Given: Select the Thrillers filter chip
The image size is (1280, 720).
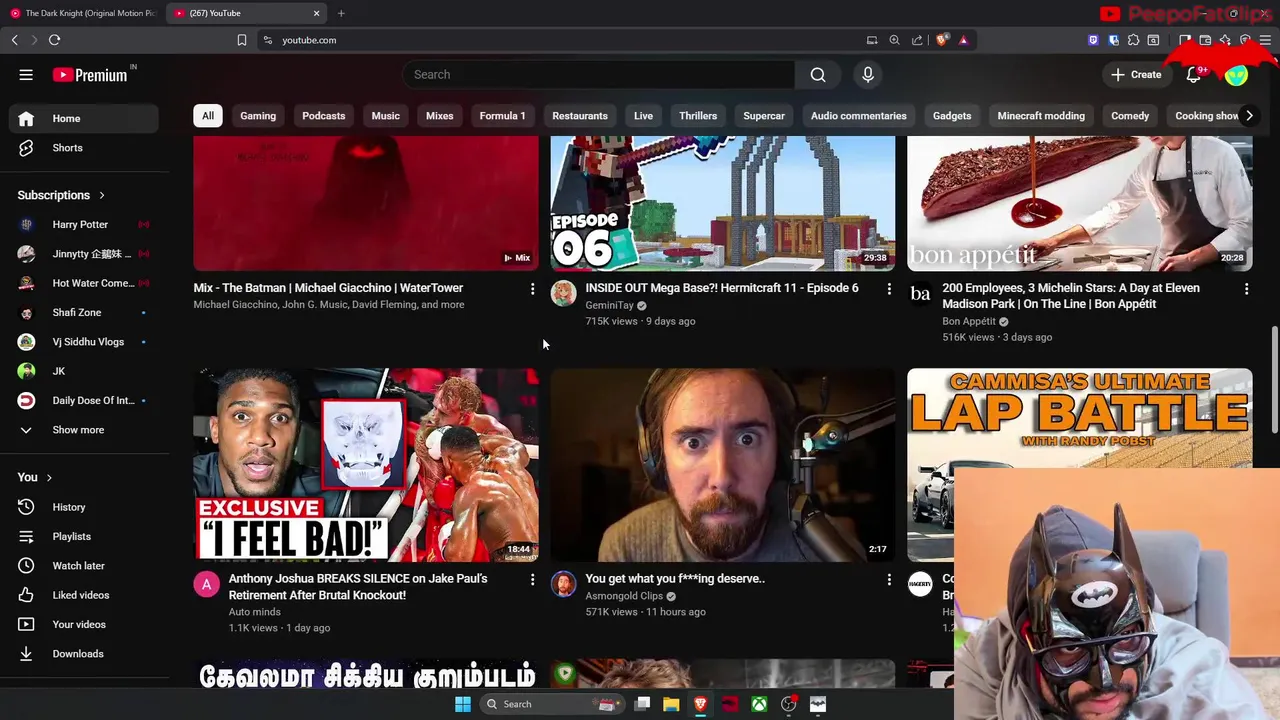Looking at the screenshot, I should [x=698, y=116].
